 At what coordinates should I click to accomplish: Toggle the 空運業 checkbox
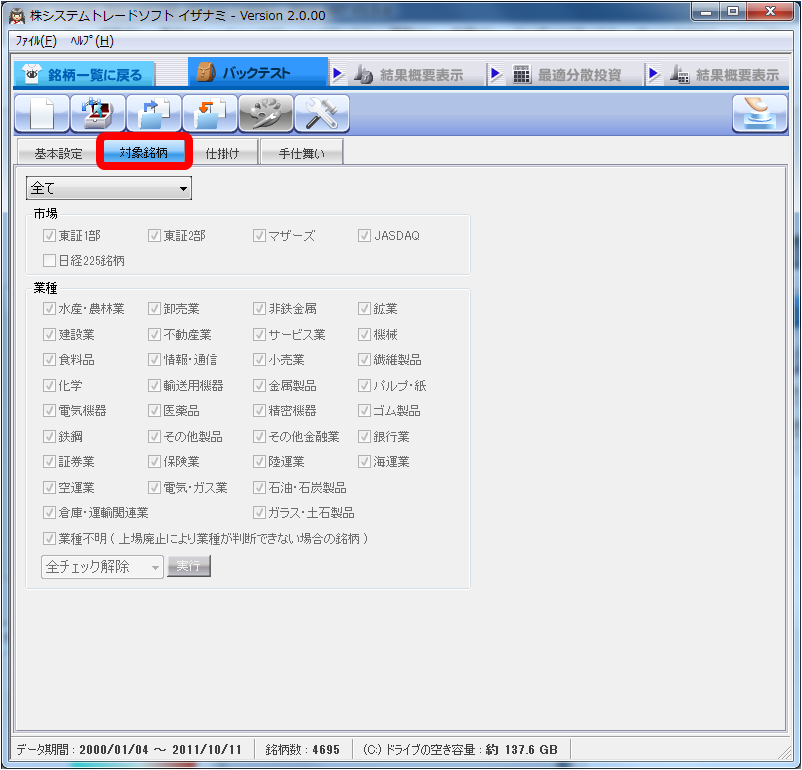point(49,488)
